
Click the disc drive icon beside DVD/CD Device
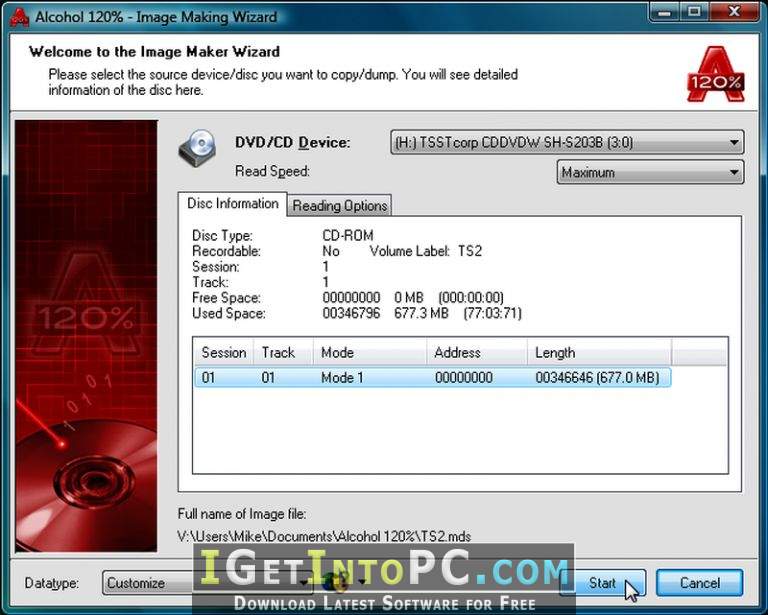(x=197, y=149)
